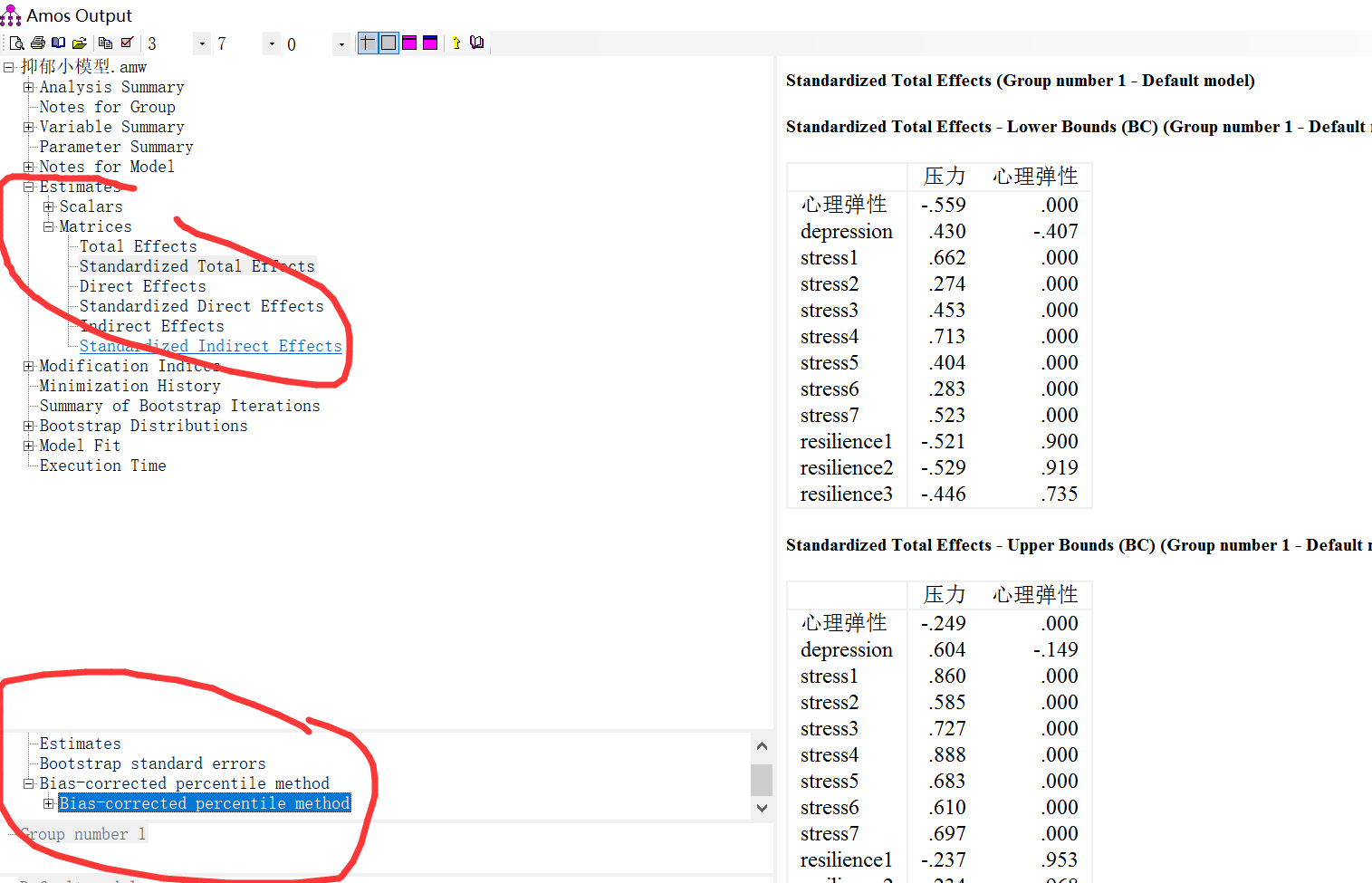Expand the highlighted Bias-corrected percentile method node

click(48, 803)
